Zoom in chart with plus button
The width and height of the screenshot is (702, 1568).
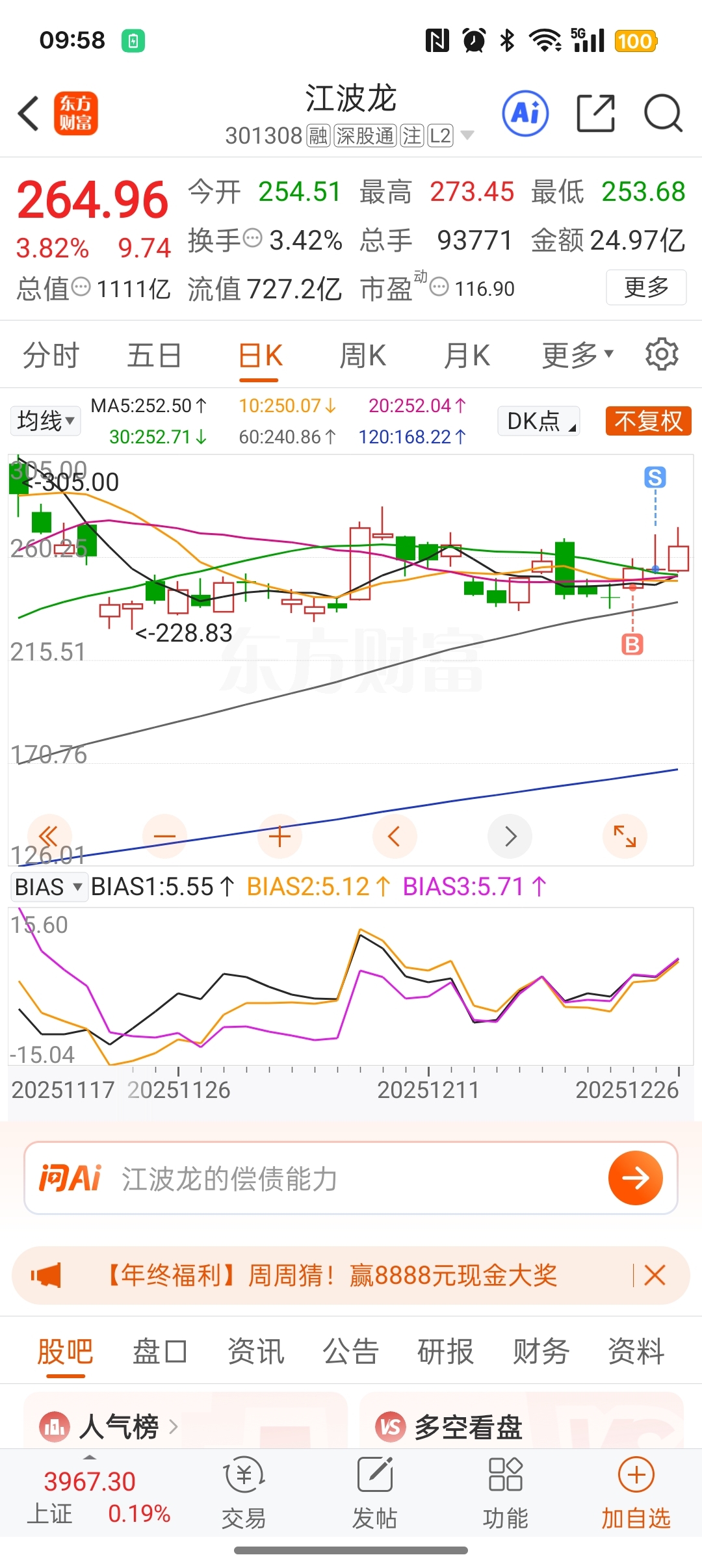click(x=279, y=836)
